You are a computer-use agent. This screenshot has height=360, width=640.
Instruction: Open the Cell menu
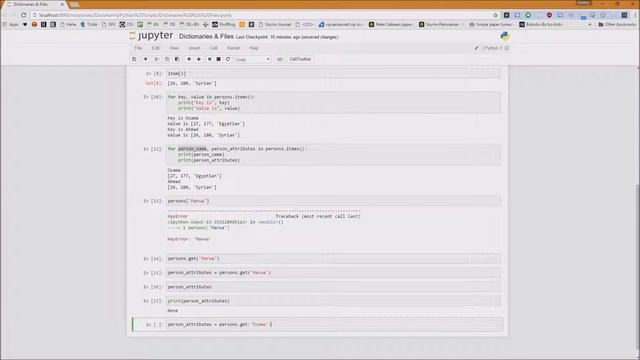click(x=213, y=48)
